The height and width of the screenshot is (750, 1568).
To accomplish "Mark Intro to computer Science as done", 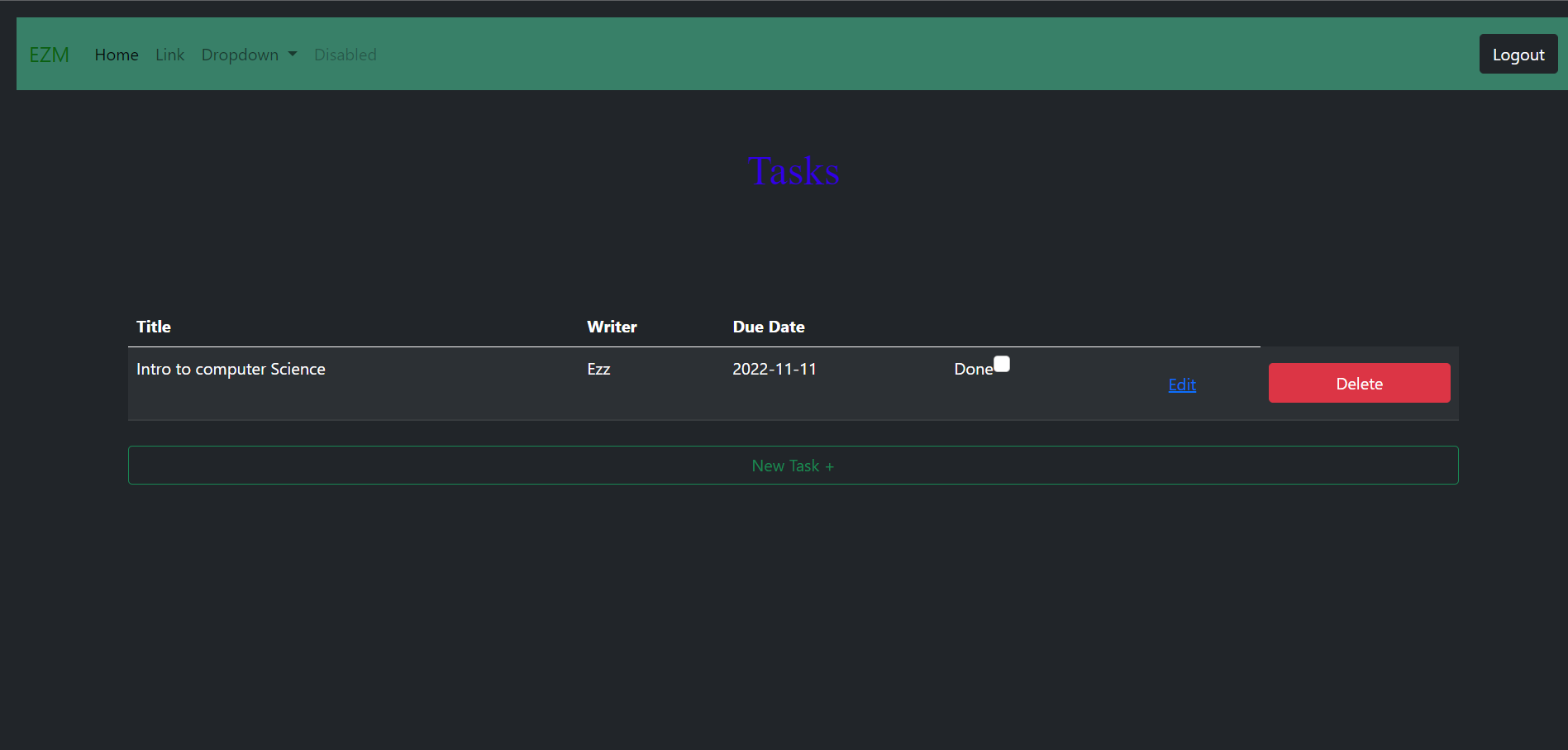I will [1001, 364].
